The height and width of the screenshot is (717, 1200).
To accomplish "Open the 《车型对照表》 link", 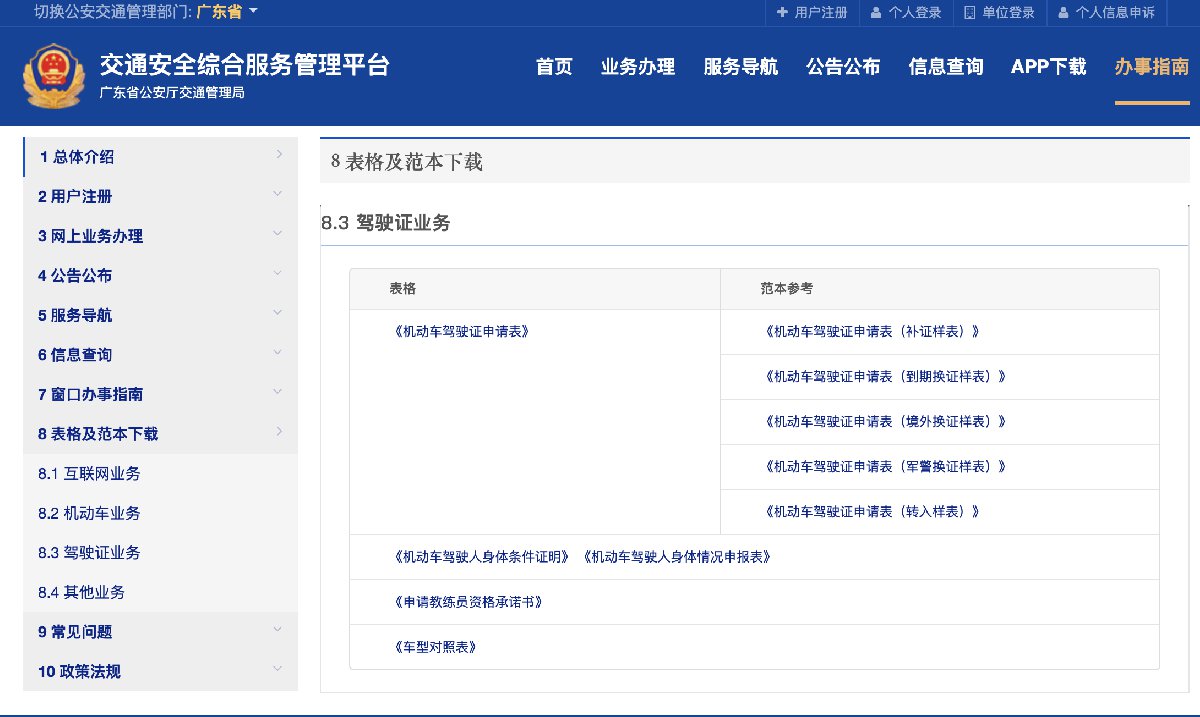I will click(x=435, y=647).
